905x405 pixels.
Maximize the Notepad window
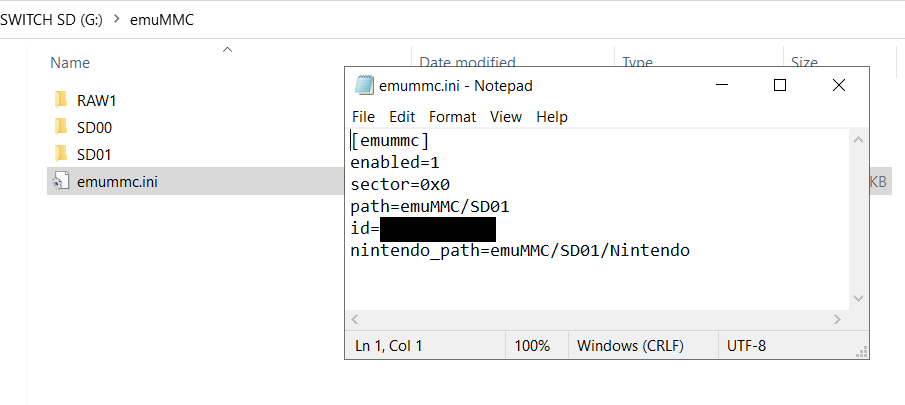tap(780, 85)
